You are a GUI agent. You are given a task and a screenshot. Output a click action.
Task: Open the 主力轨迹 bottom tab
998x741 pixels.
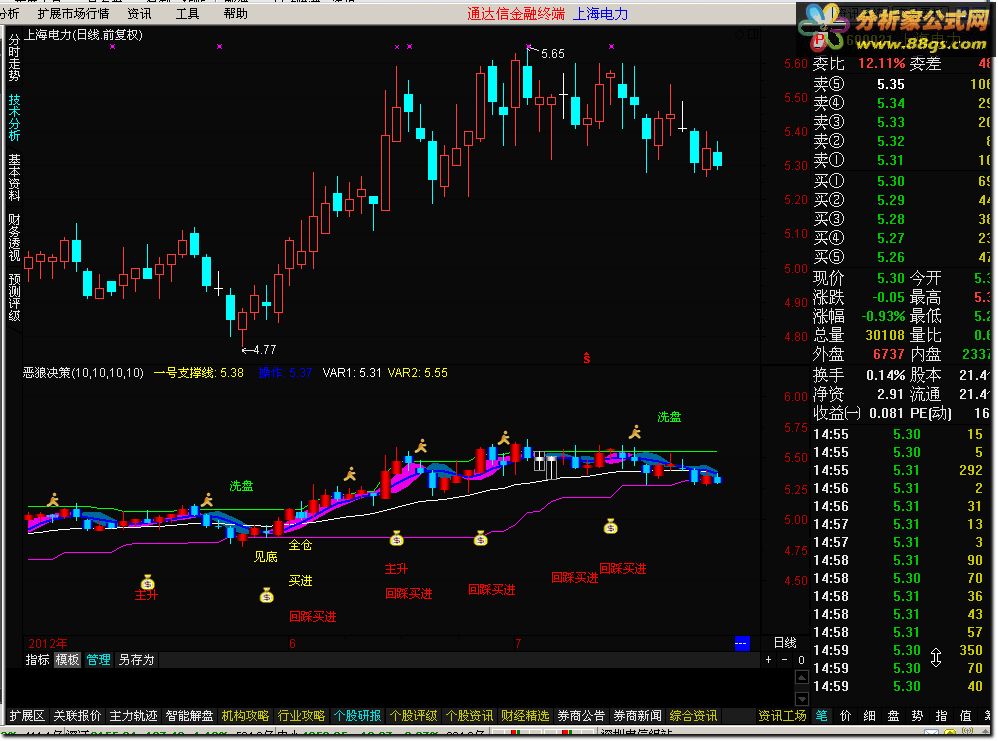[133, 716]
